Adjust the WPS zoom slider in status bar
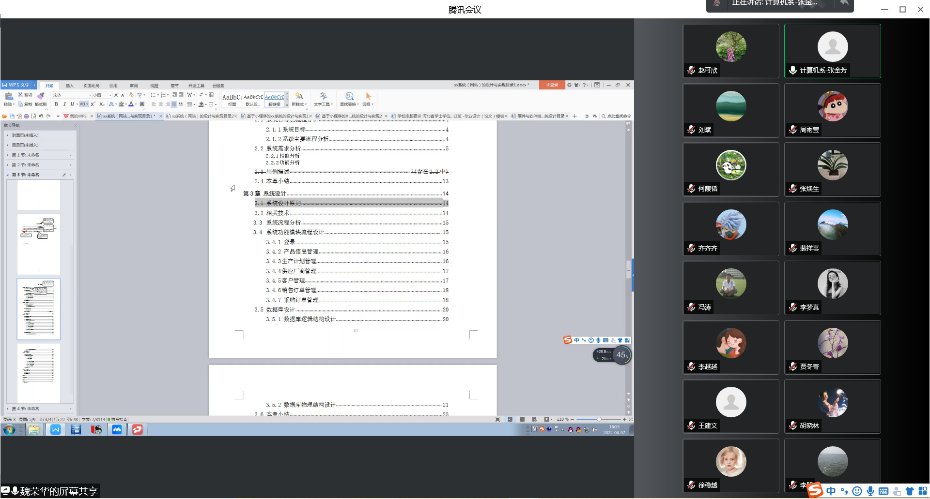The height and width of the screenshot is (499, 930). 598,419
